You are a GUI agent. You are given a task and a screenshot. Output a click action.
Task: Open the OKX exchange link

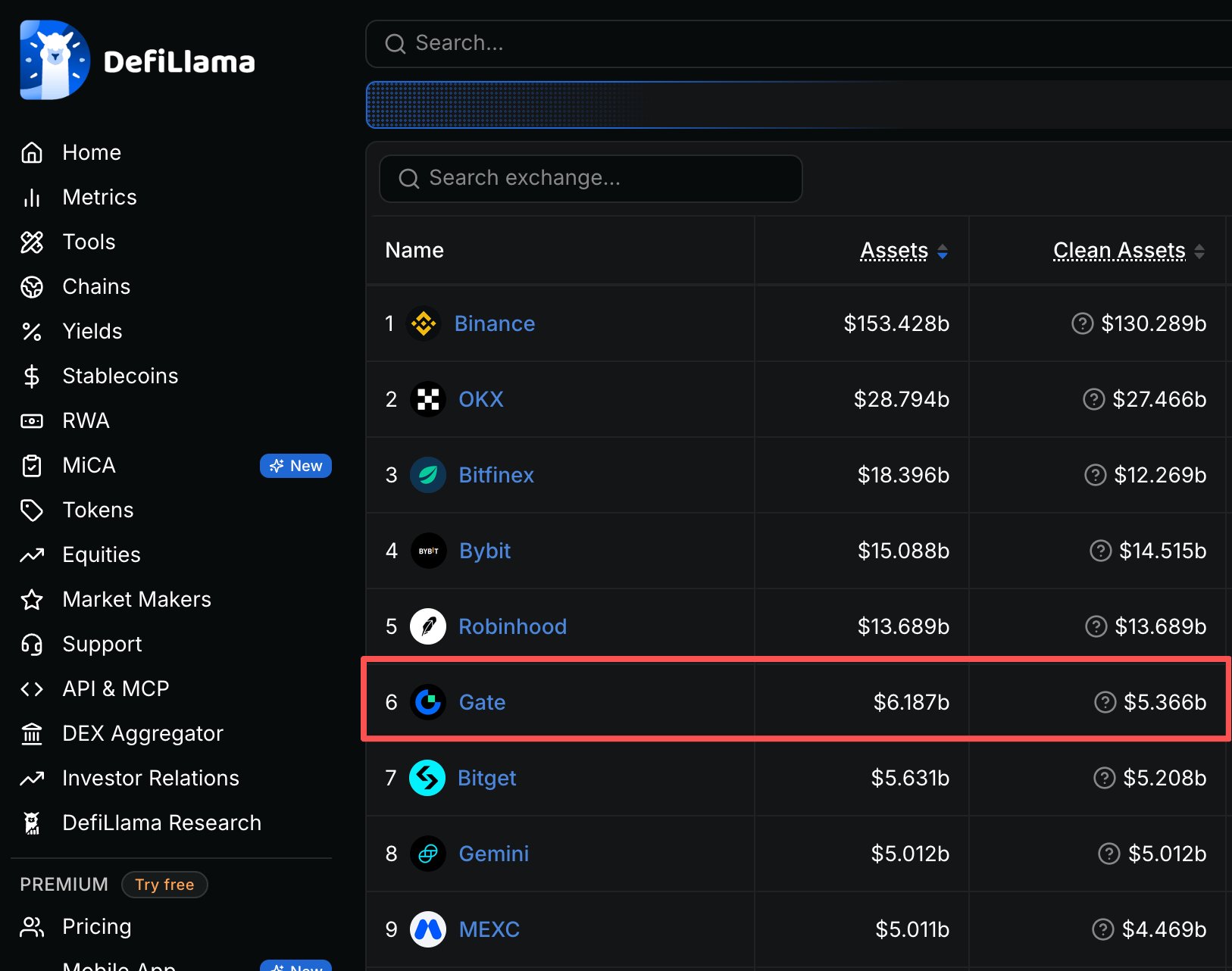[x=480, y=399]
